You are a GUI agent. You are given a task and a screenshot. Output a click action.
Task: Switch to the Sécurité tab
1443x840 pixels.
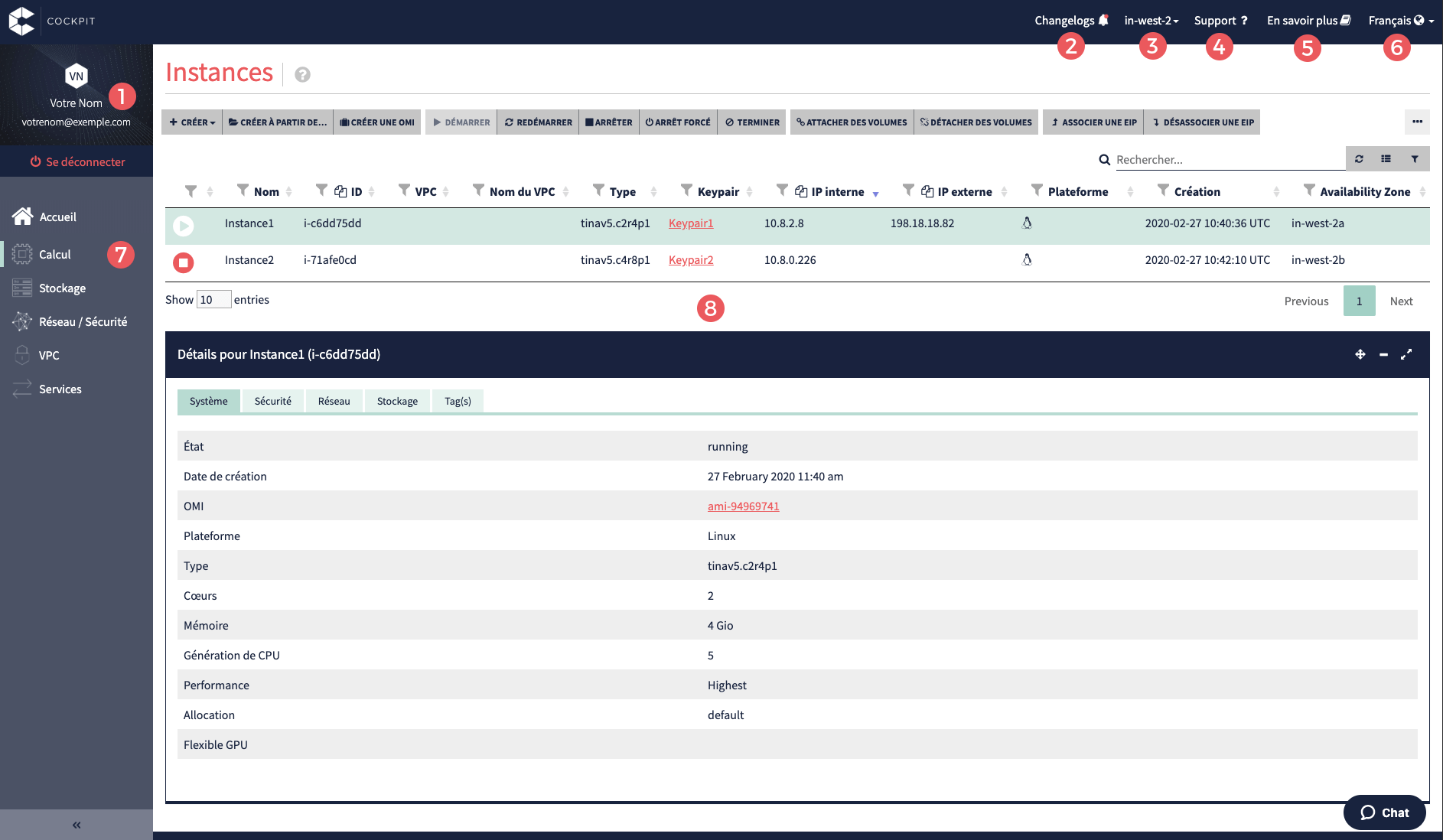tap(272, 401)
